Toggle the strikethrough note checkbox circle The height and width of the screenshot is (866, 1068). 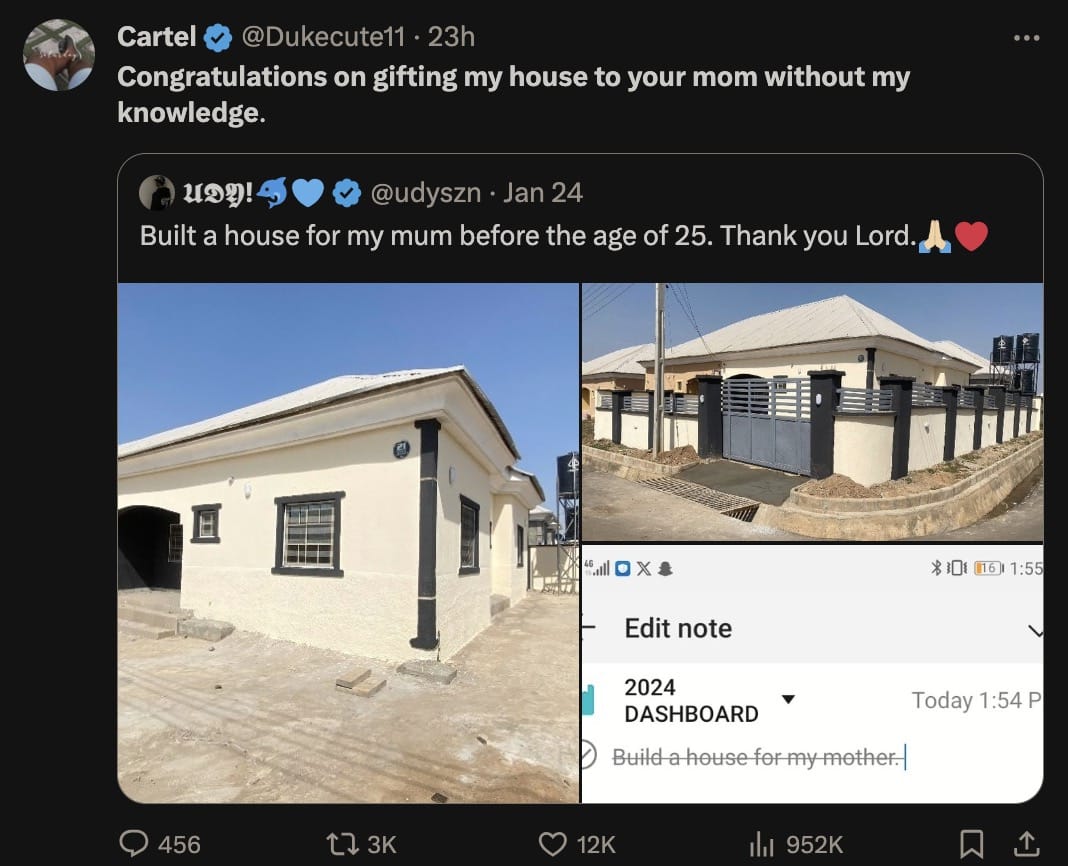[x=589, y=756]
